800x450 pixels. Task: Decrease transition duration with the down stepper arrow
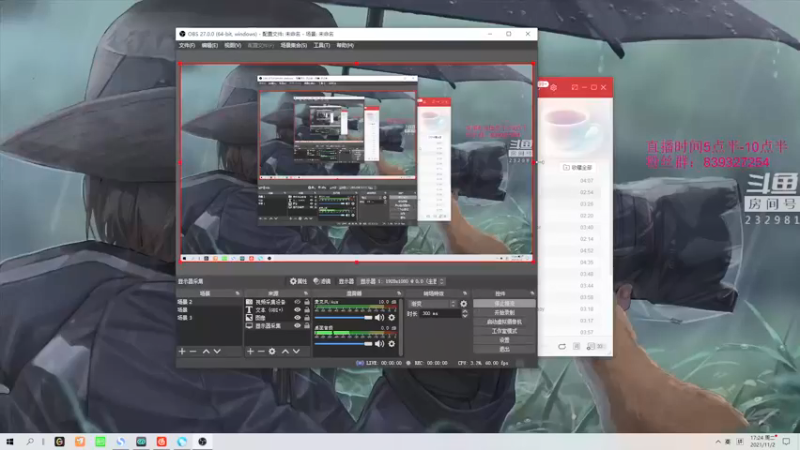[464, 316]
